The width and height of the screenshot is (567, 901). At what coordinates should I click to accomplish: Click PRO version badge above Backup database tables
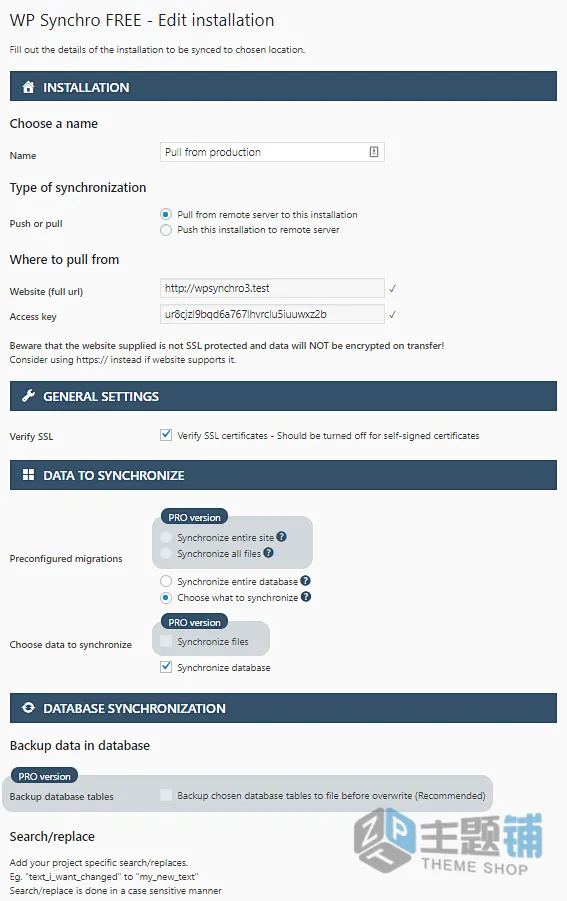[44, 776]
